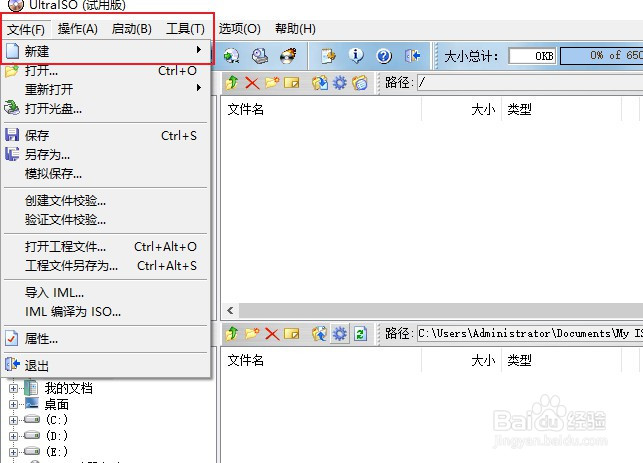The image size is (643, 463).
Task: Click extract files icon in image pane toolbar
Action: 320,83
